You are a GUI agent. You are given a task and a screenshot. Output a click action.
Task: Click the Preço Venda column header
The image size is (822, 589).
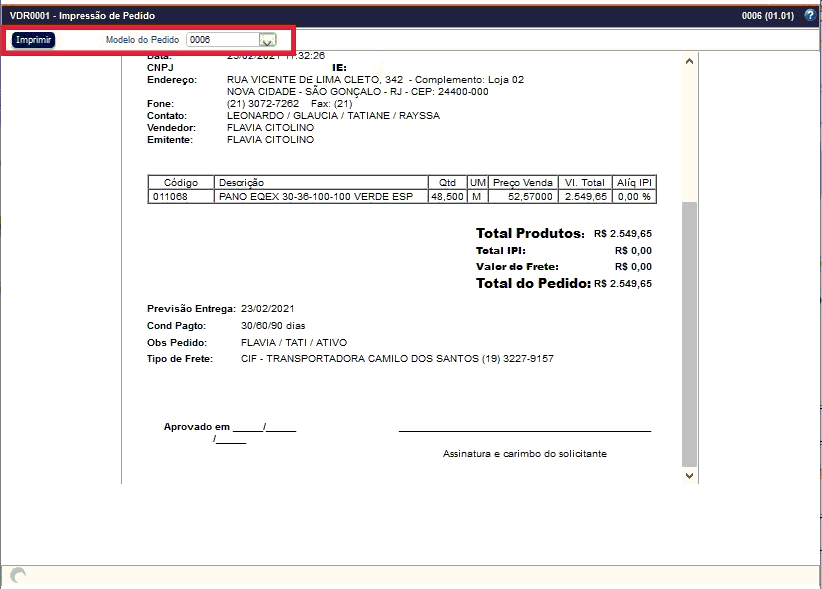point(522,183)
